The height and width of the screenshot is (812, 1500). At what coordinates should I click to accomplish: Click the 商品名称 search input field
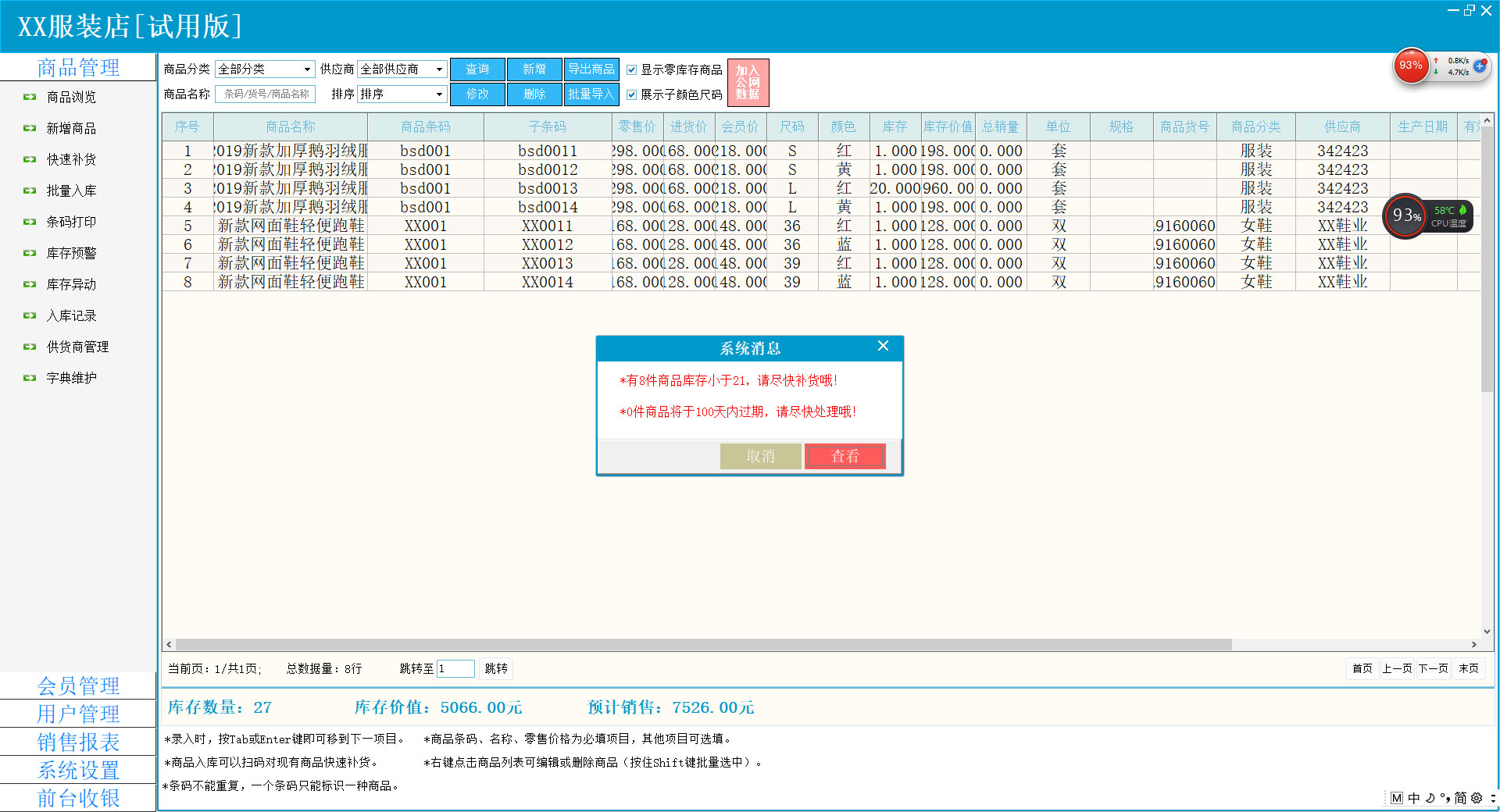[x=265, y=94]
